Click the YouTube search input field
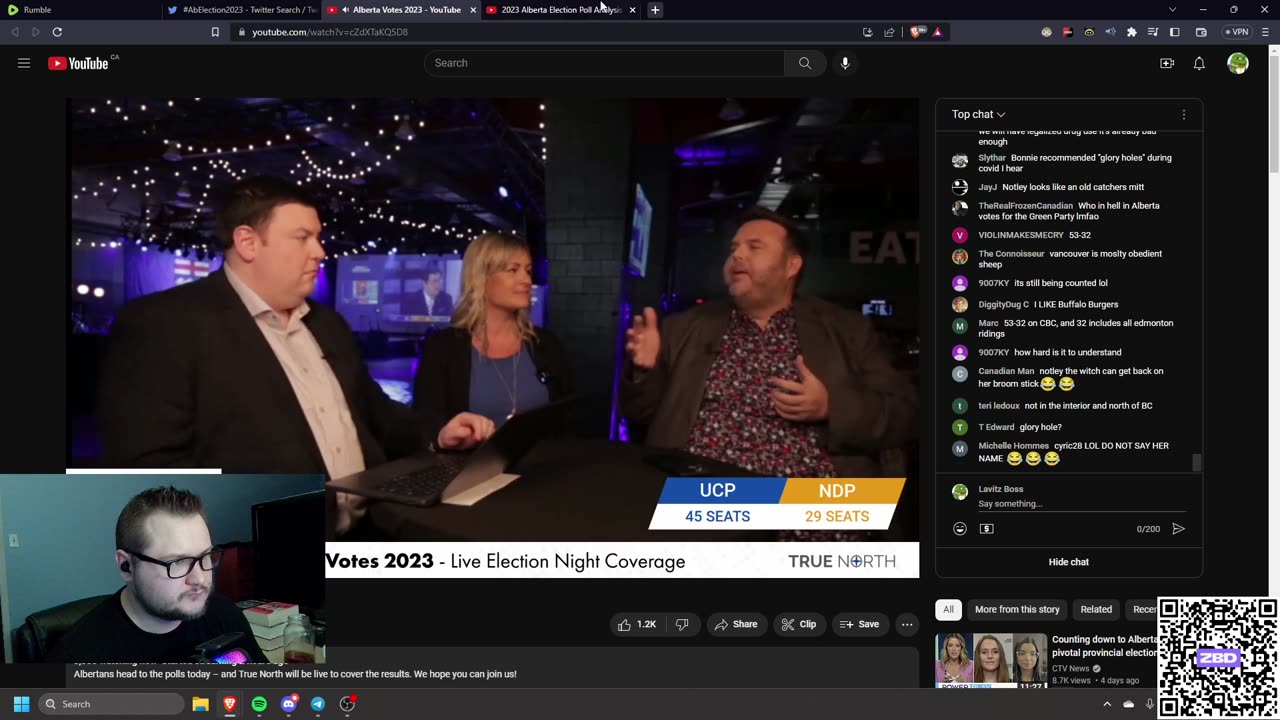 [x=605, y=63]
